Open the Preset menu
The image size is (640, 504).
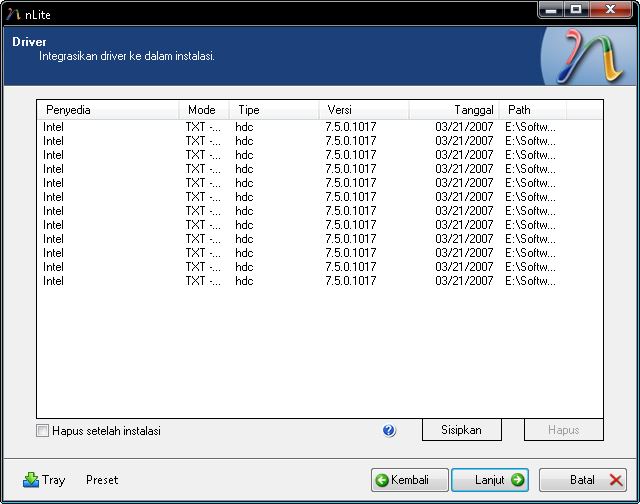(102, 480)
